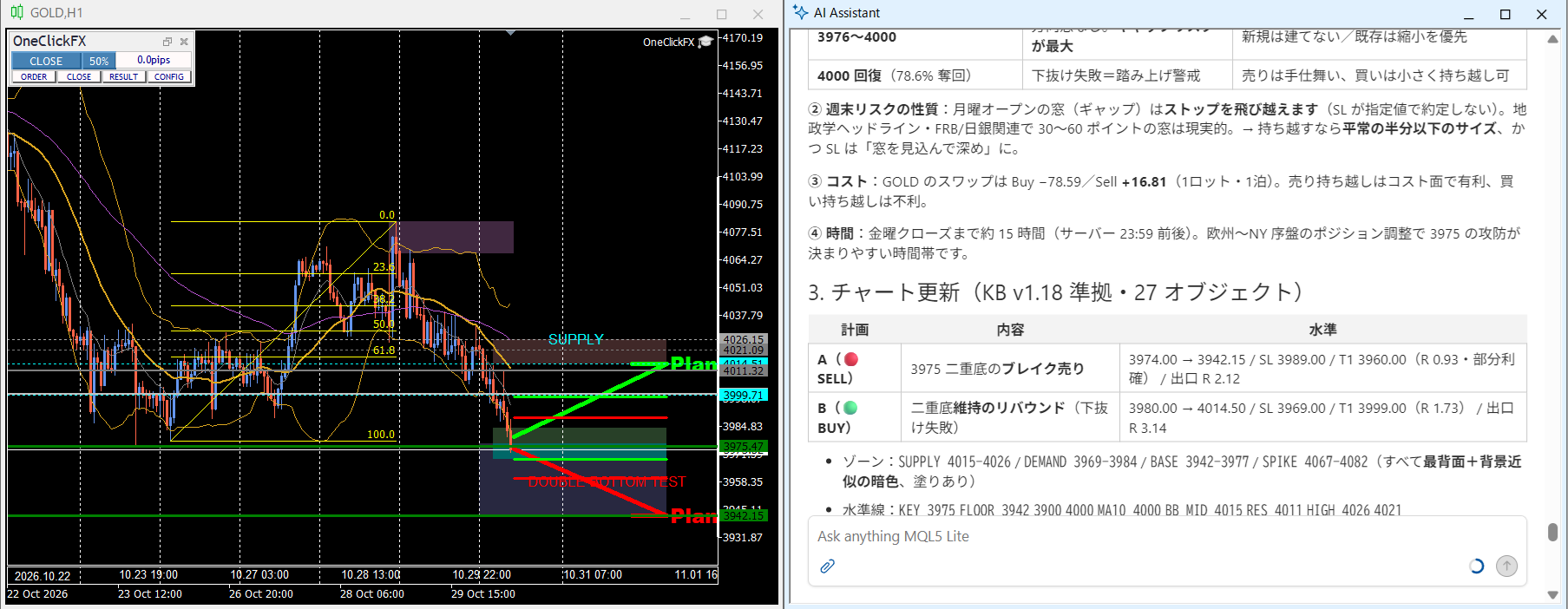Click the Fibonacci 61.8 level label
1568x609 pixels.
click(384, 350)
